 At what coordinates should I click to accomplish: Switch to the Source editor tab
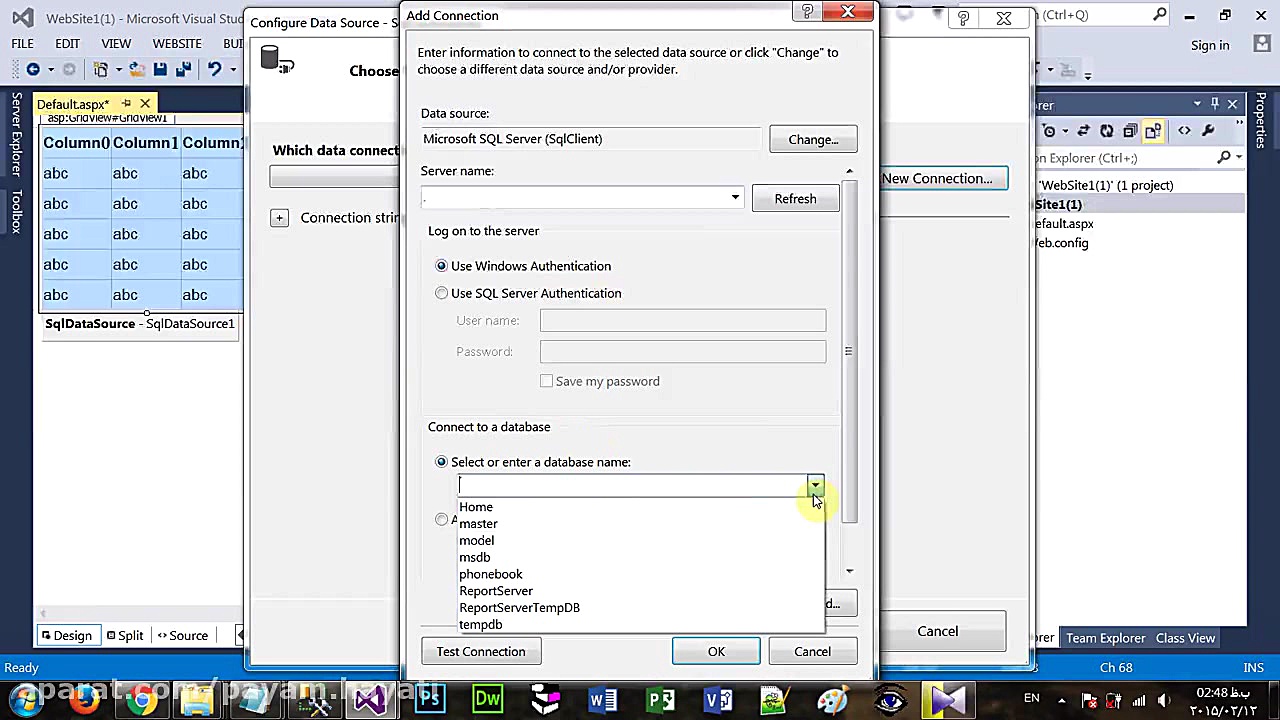pyautogui.click(x=188, y=635)
